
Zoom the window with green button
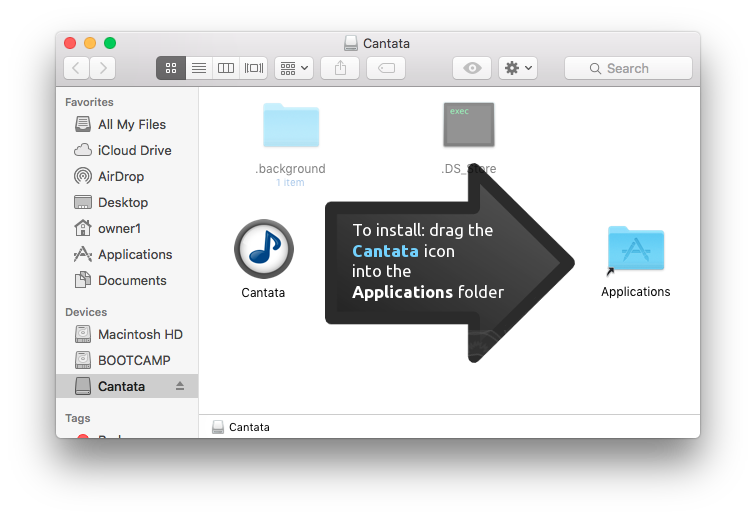point(110,43)
